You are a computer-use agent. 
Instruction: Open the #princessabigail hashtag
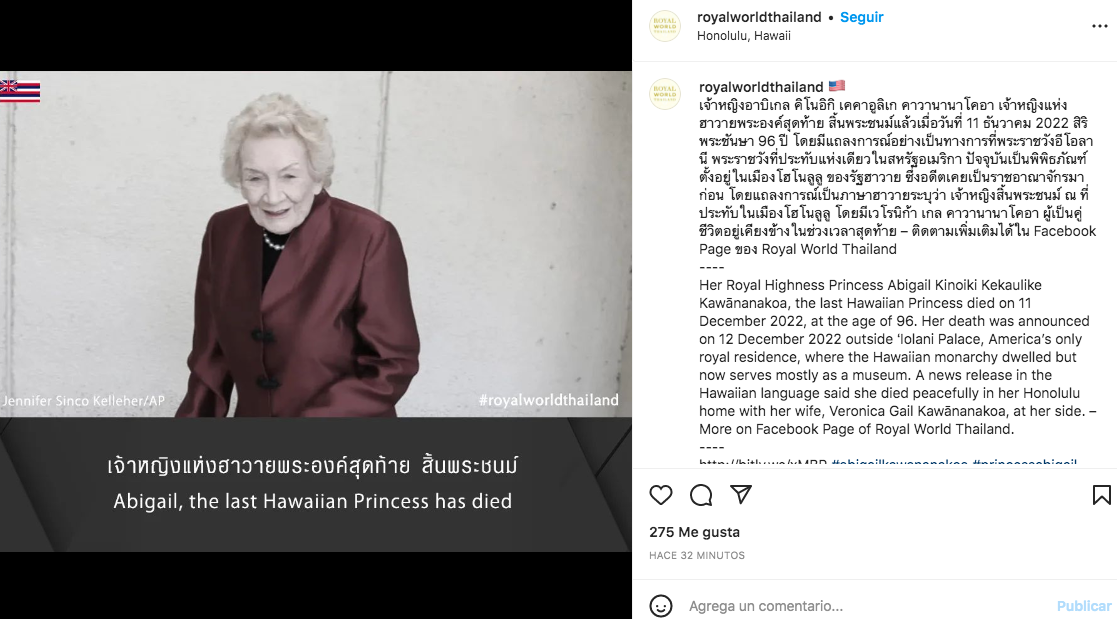pos(1024,461)
